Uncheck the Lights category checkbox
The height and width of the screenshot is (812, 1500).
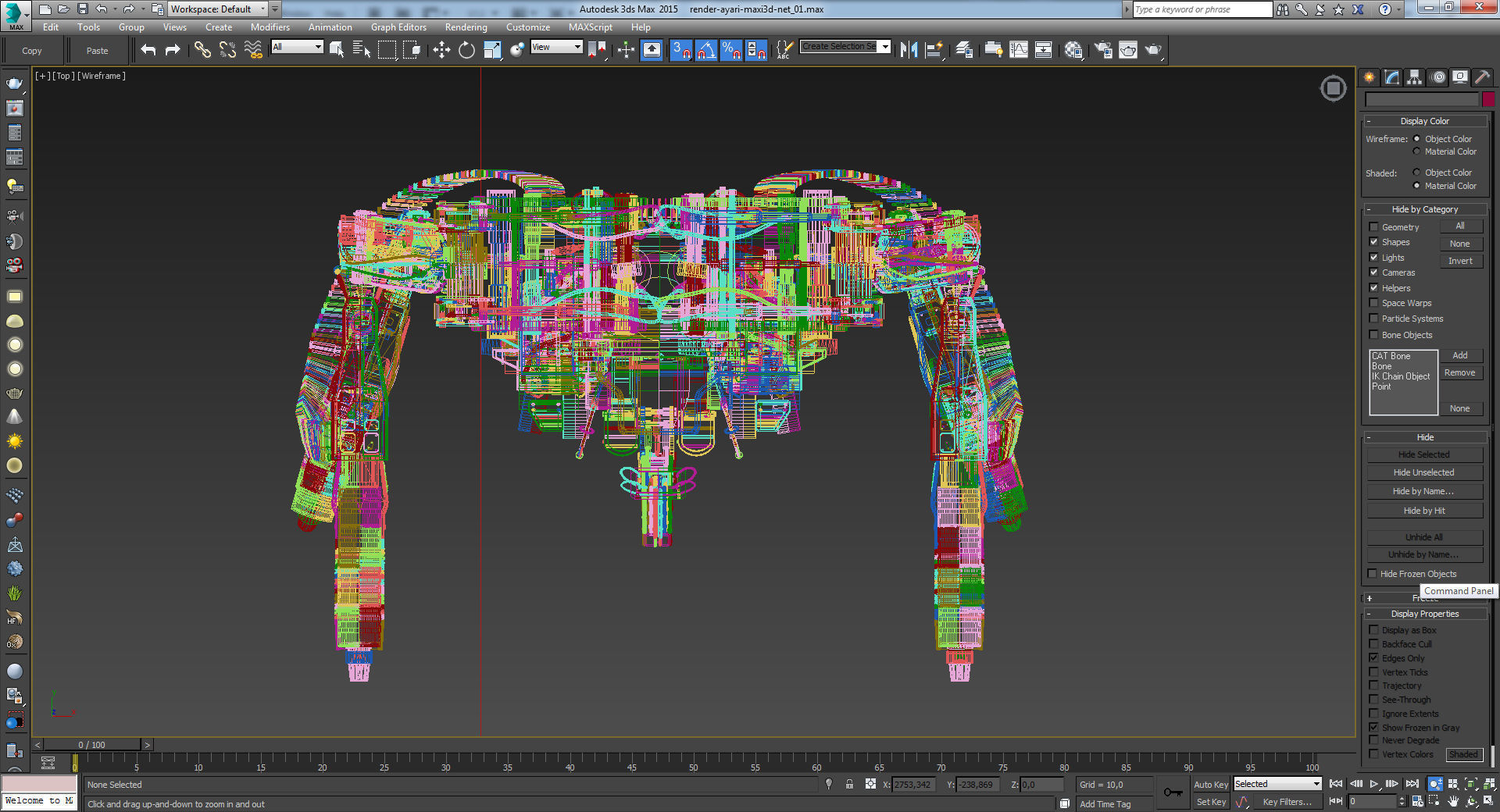[x=1373, y=258]
